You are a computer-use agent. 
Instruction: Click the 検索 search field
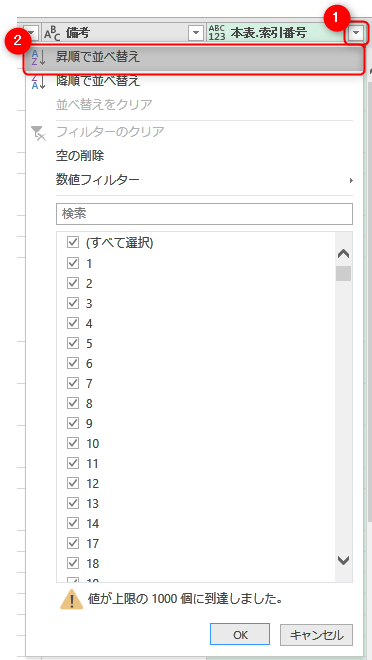204,214
